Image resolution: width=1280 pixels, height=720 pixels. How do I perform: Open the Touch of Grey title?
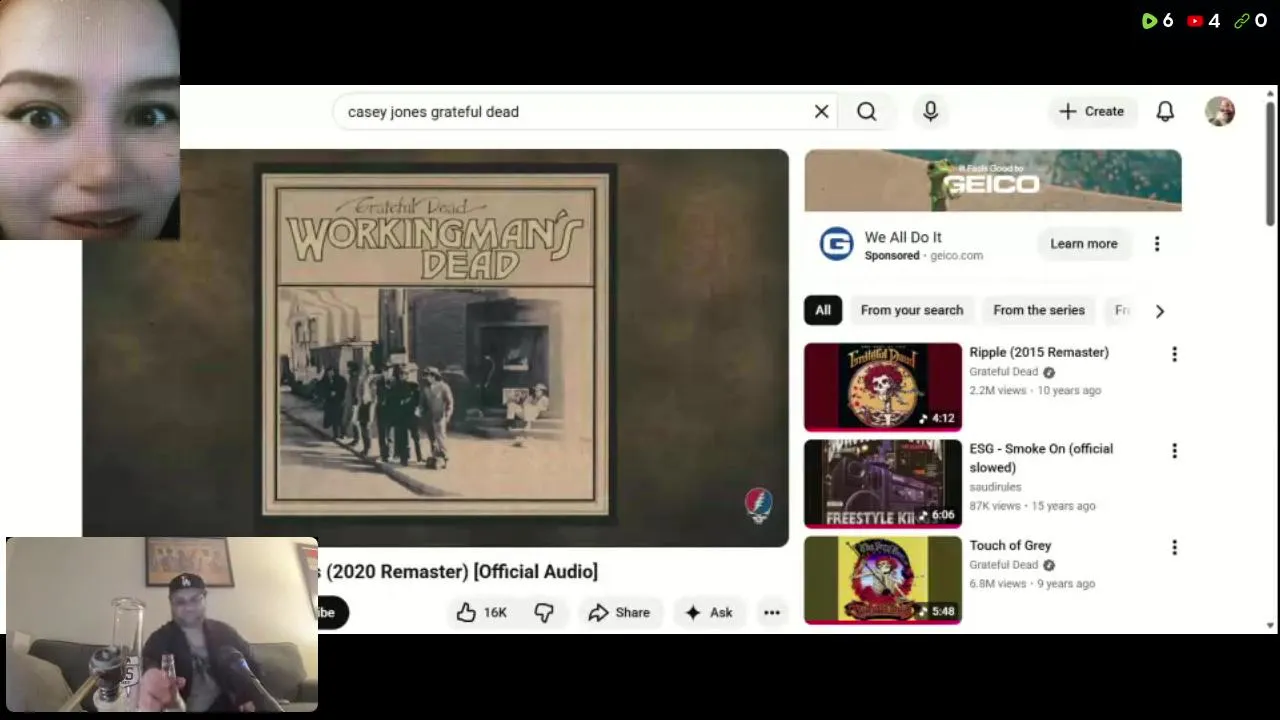[x=1010, y=545]
